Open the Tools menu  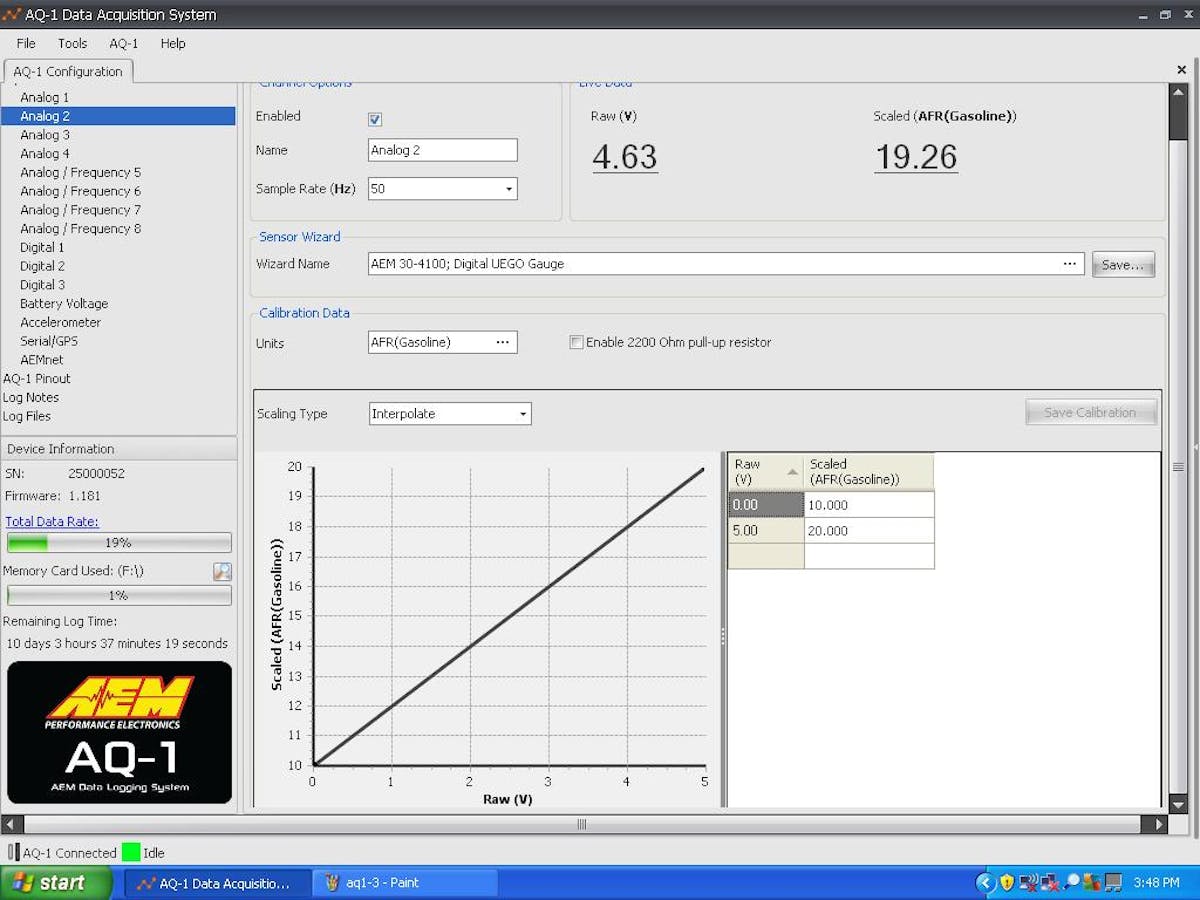click(72, 43)
